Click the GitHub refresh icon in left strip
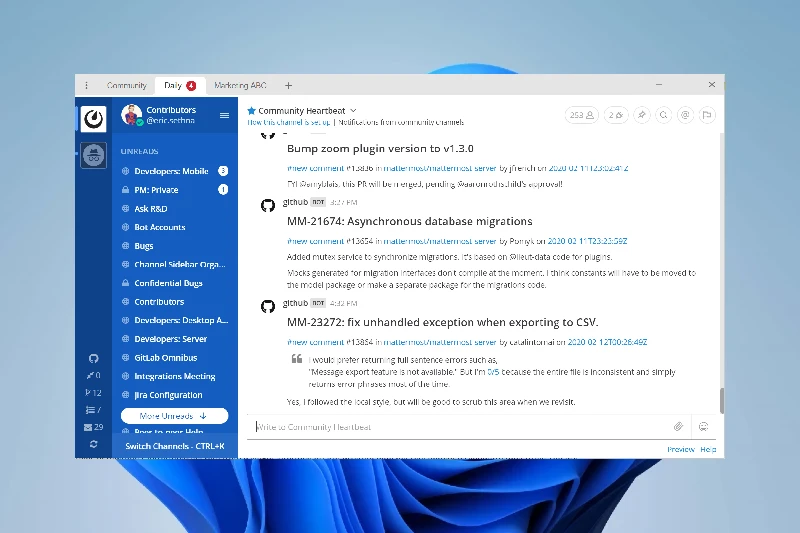This screenshot has width=800, height=533. (x=93, y=444)
